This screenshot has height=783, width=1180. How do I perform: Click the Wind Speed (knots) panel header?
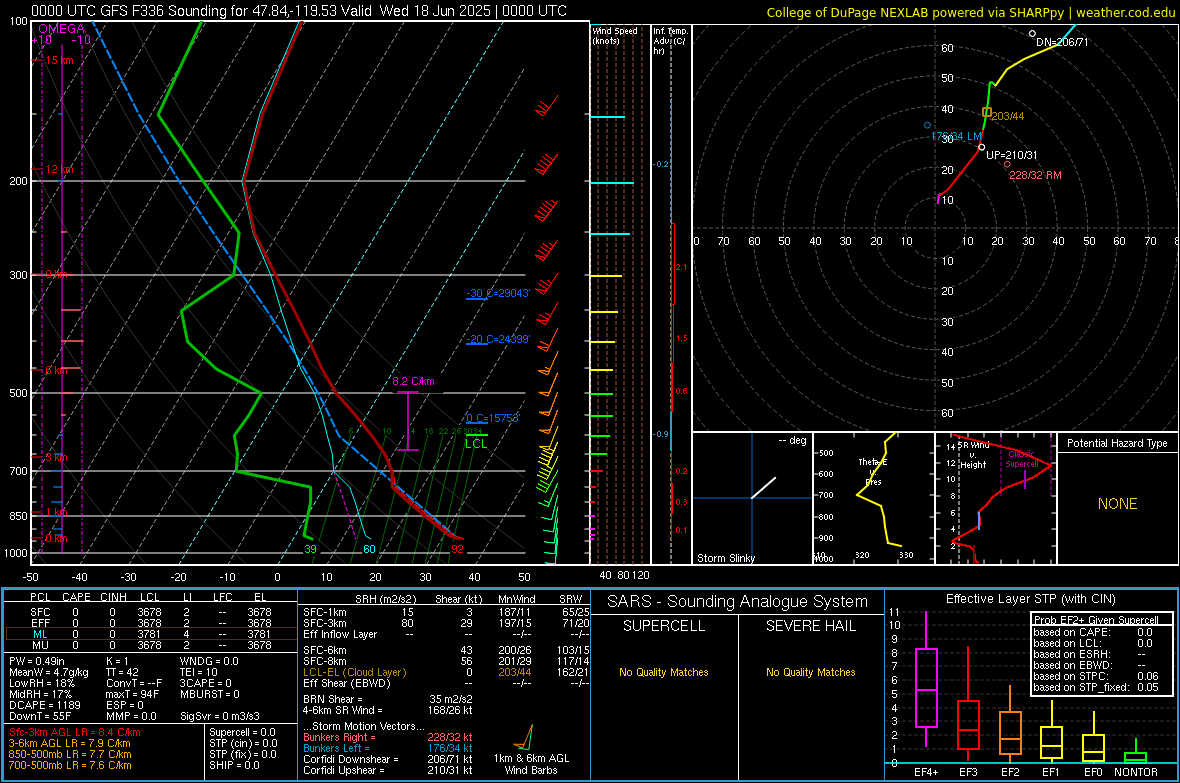614,35
